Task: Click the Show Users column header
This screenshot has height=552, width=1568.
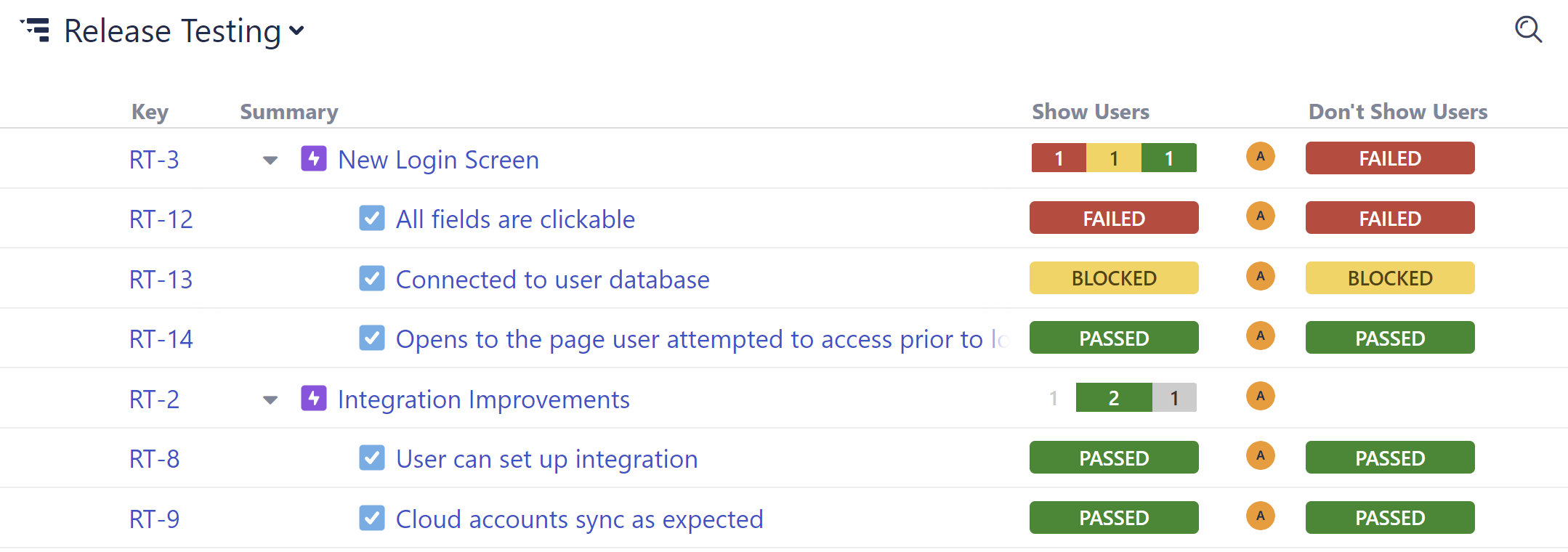Action: coord(1090,111)
